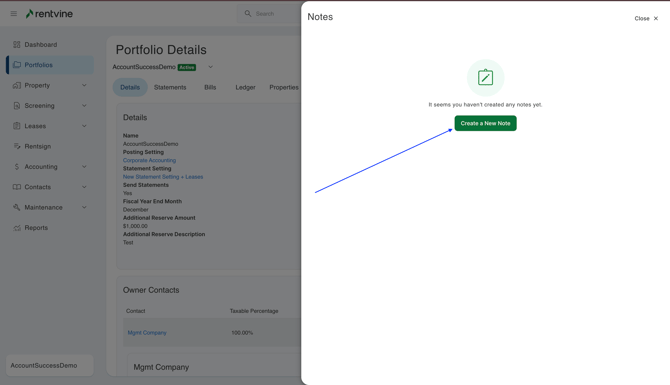Click the Portfolio Details title
This screenshot has height=385, width=670.
click(x=161, y=50)
